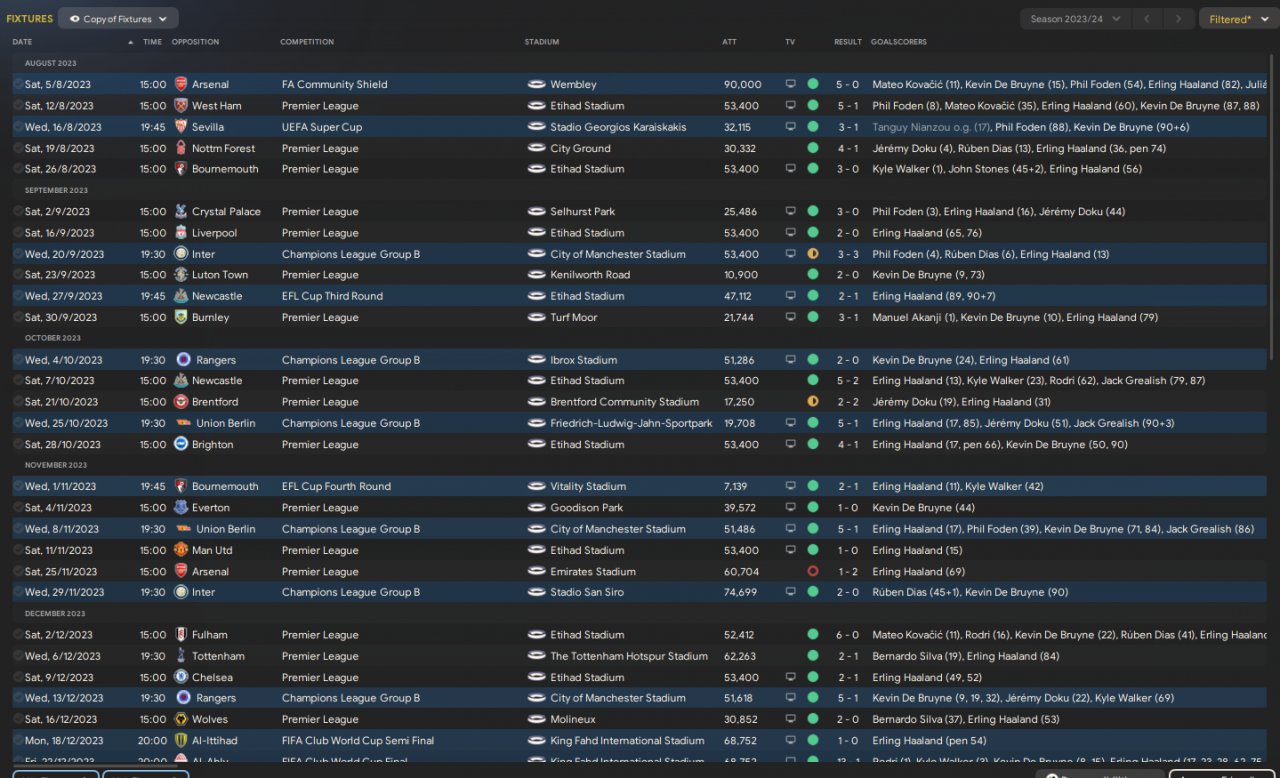This screenshot has height=778, width=1280.
Task: Sort fixtures by the Time column header
Action: [152, 42]
